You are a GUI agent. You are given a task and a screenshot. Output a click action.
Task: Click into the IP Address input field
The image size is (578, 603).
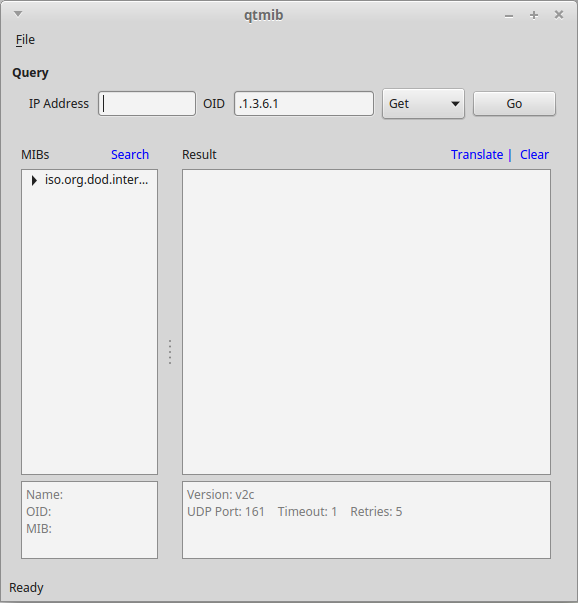(147, 103)
